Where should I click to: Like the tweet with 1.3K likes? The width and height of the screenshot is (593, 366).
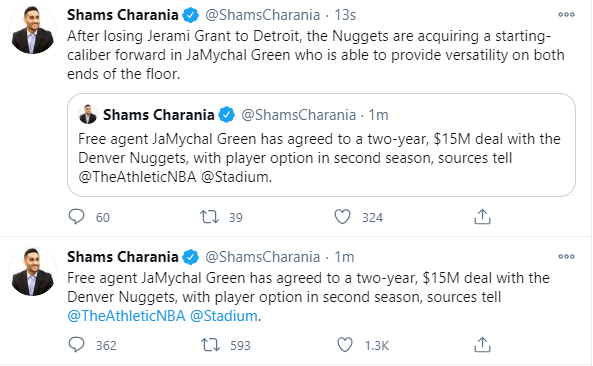(345, 345)
